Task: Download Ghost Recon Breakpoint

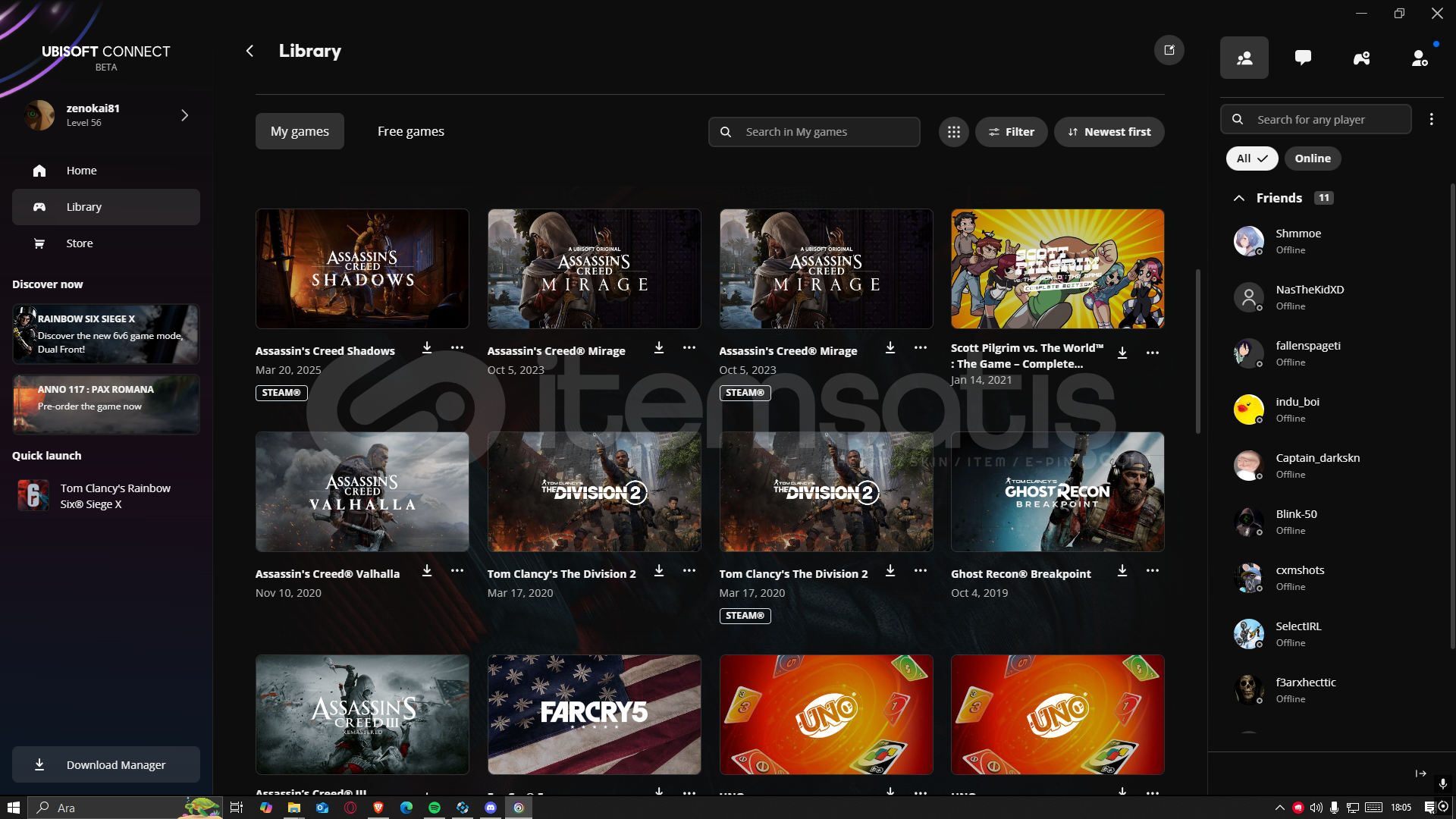Action: (1122, 570)
